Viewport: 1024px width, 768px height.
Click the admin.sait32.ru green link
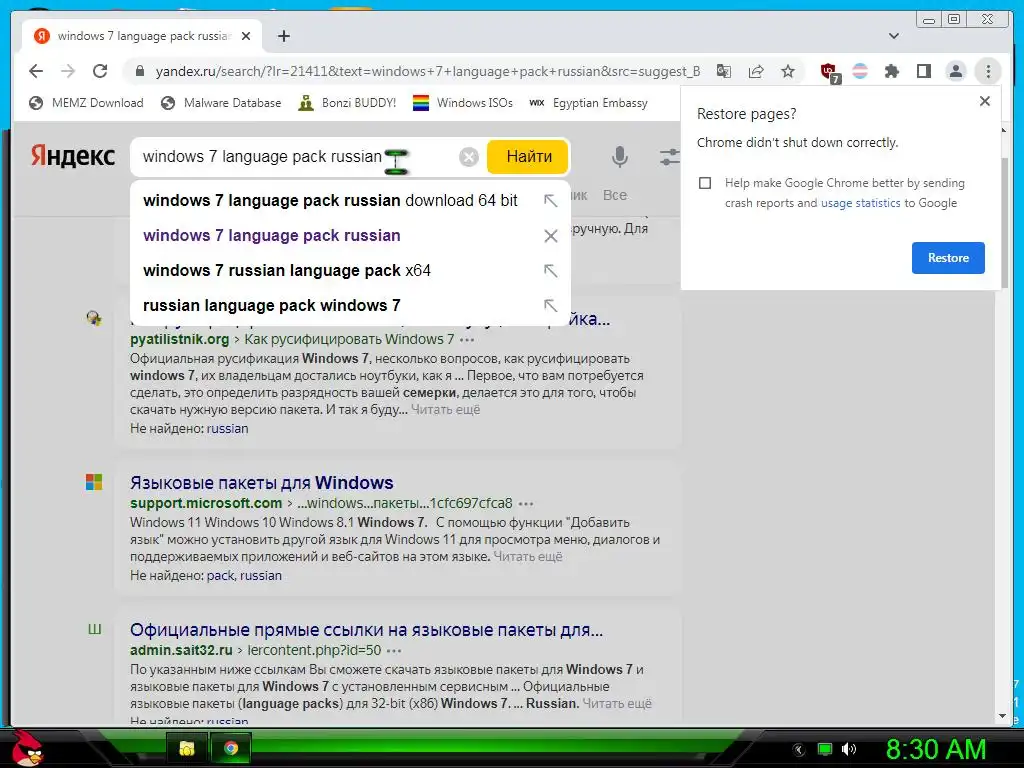pos(181,650)
